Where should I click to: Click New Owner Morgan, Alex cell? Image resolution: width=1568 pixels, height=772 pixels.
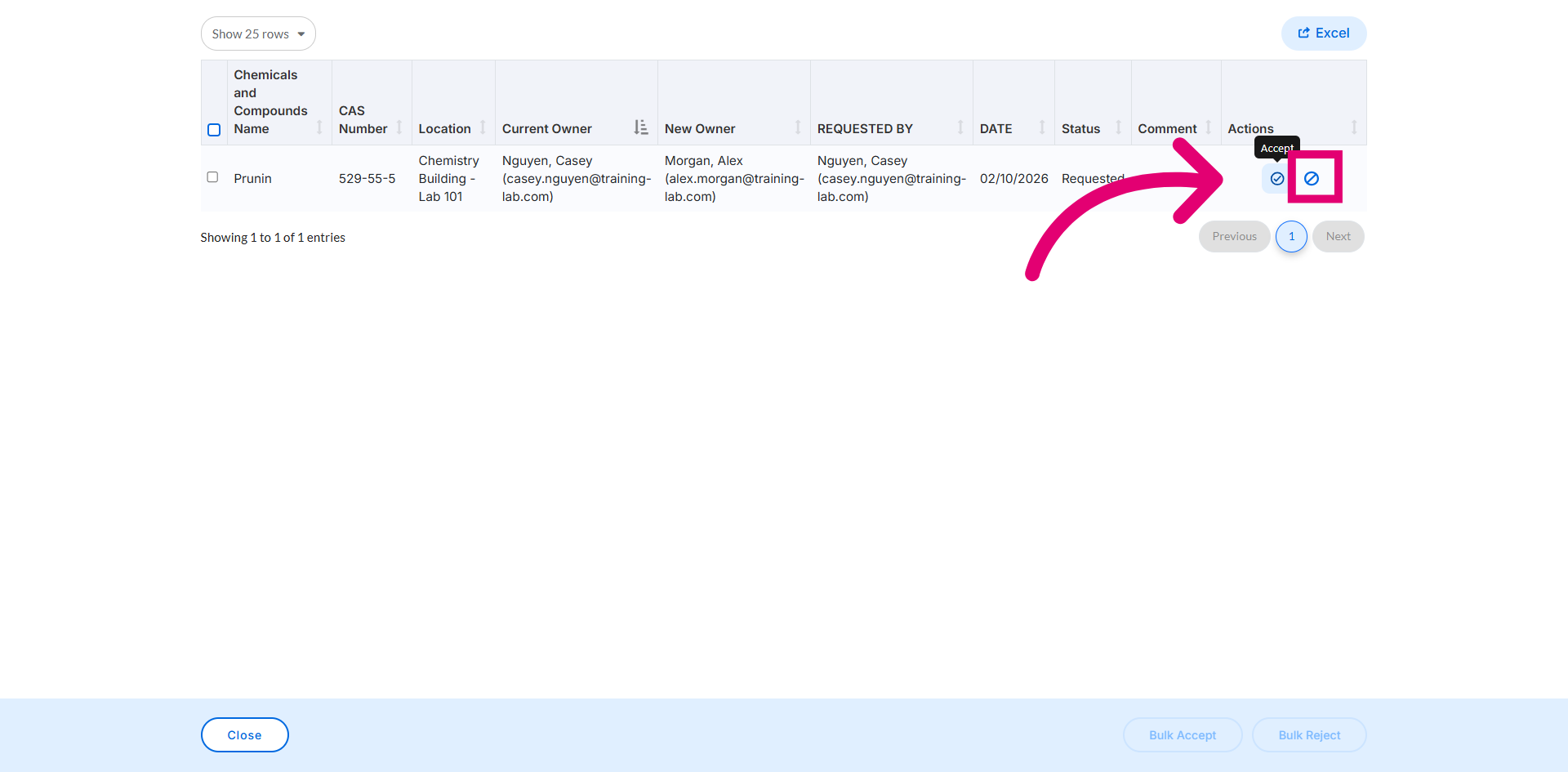[734, 178]
